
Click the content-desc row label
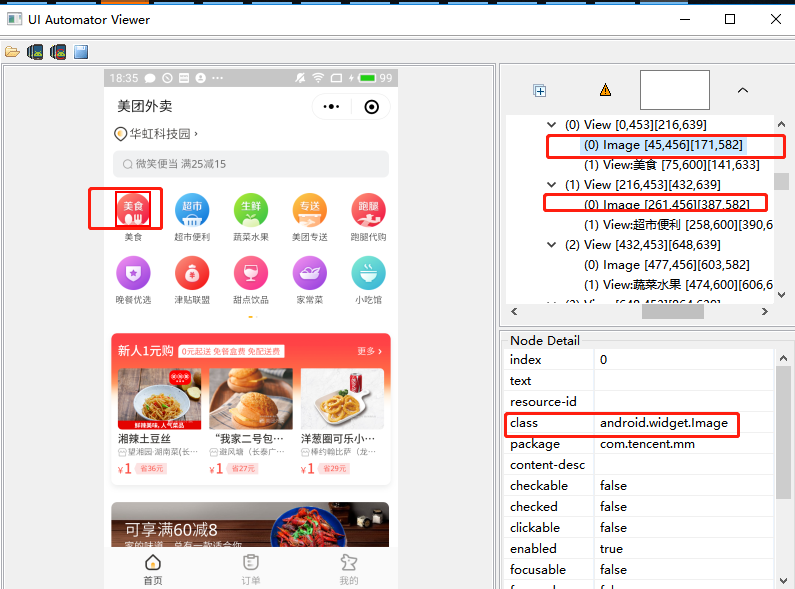click(x=547, y=465)
